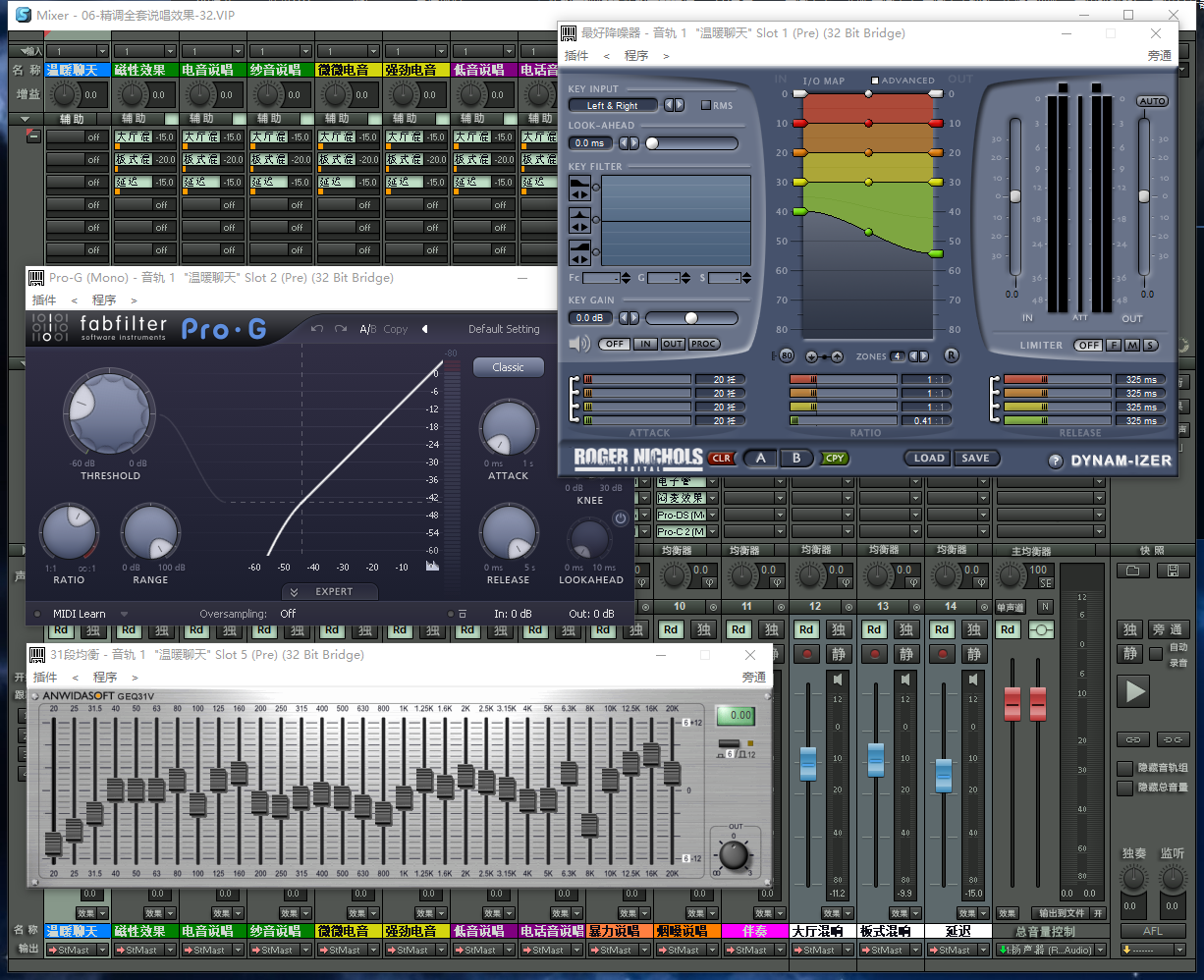The width and height of the screenshot is (1204, 980).
Task: Click the Pro-G output options icon
Action: 463,615
